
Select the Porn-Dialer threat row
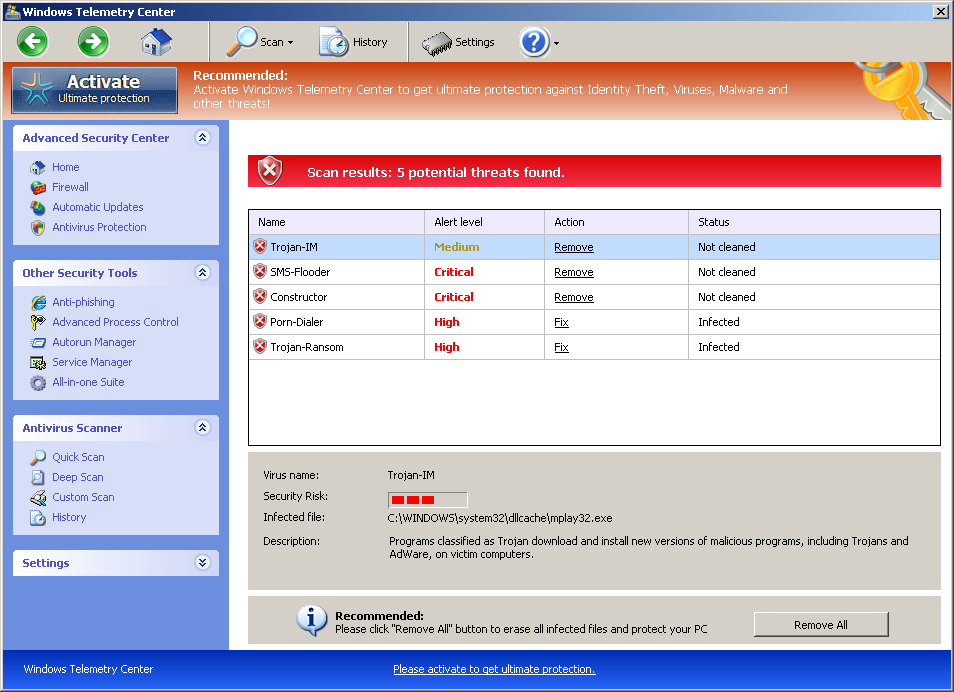click(594, 322)
